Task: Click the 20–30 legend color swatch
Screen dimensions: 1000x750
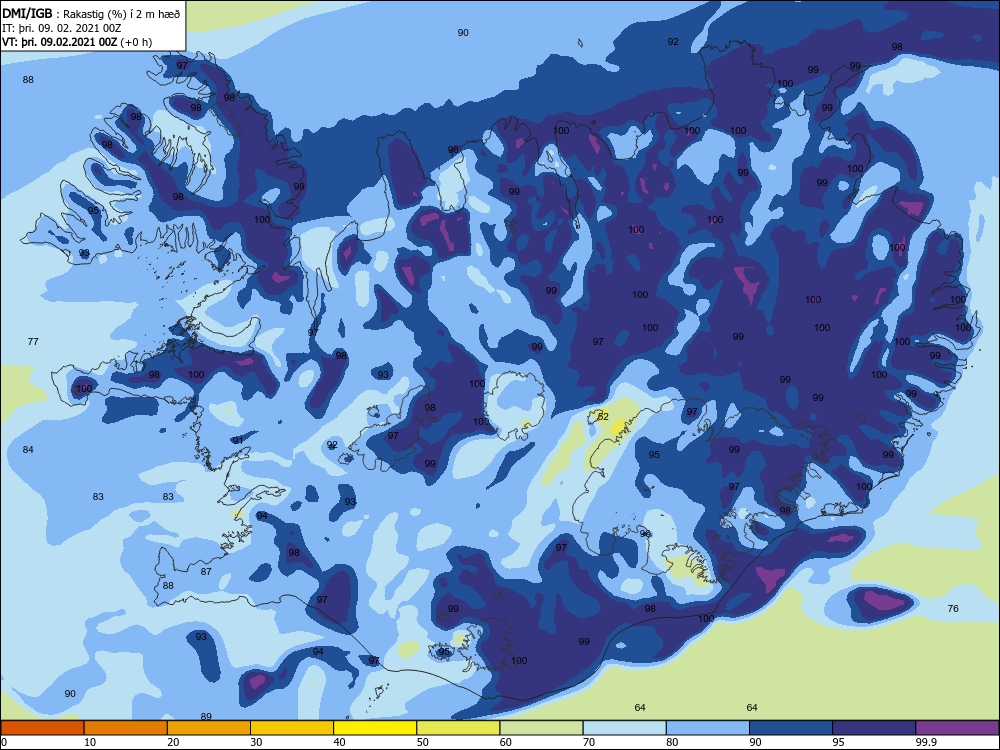Action: (209, 728)
